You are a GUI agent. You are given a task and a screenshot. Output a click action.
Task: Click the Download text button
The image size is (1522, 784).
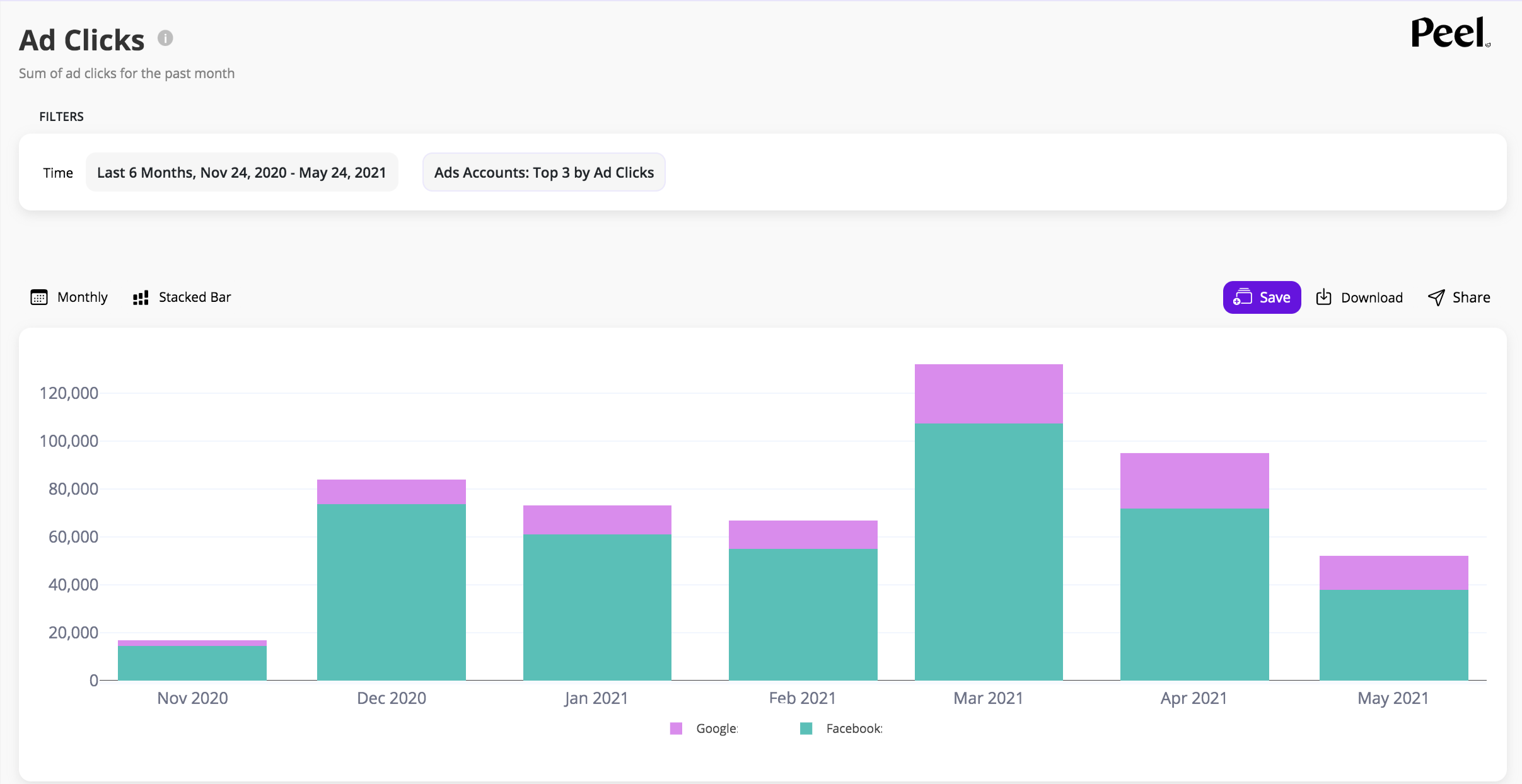(x=1371, y=297)
